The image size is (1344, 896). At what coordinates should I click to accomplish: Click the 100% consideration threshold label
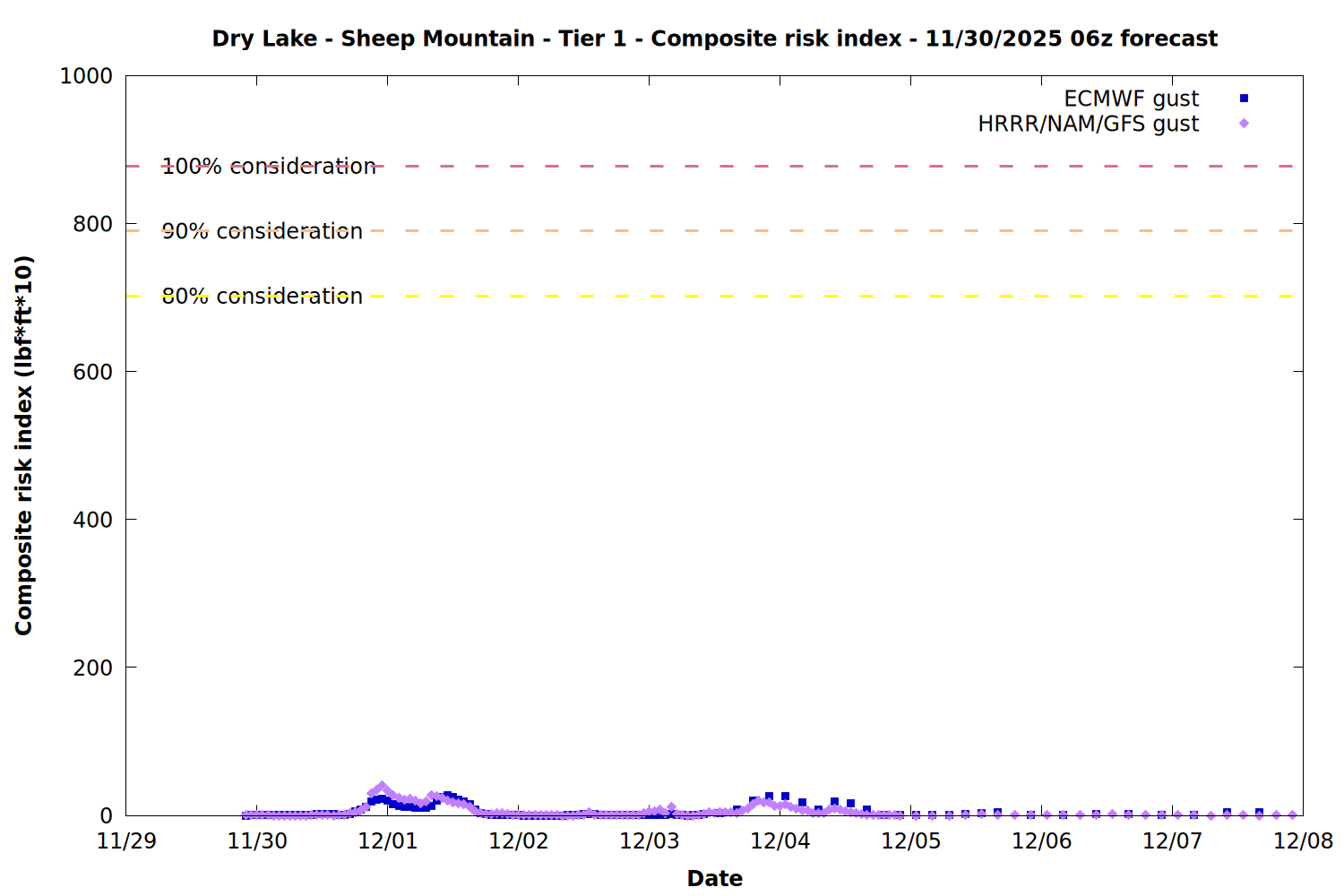click(269, 167)
